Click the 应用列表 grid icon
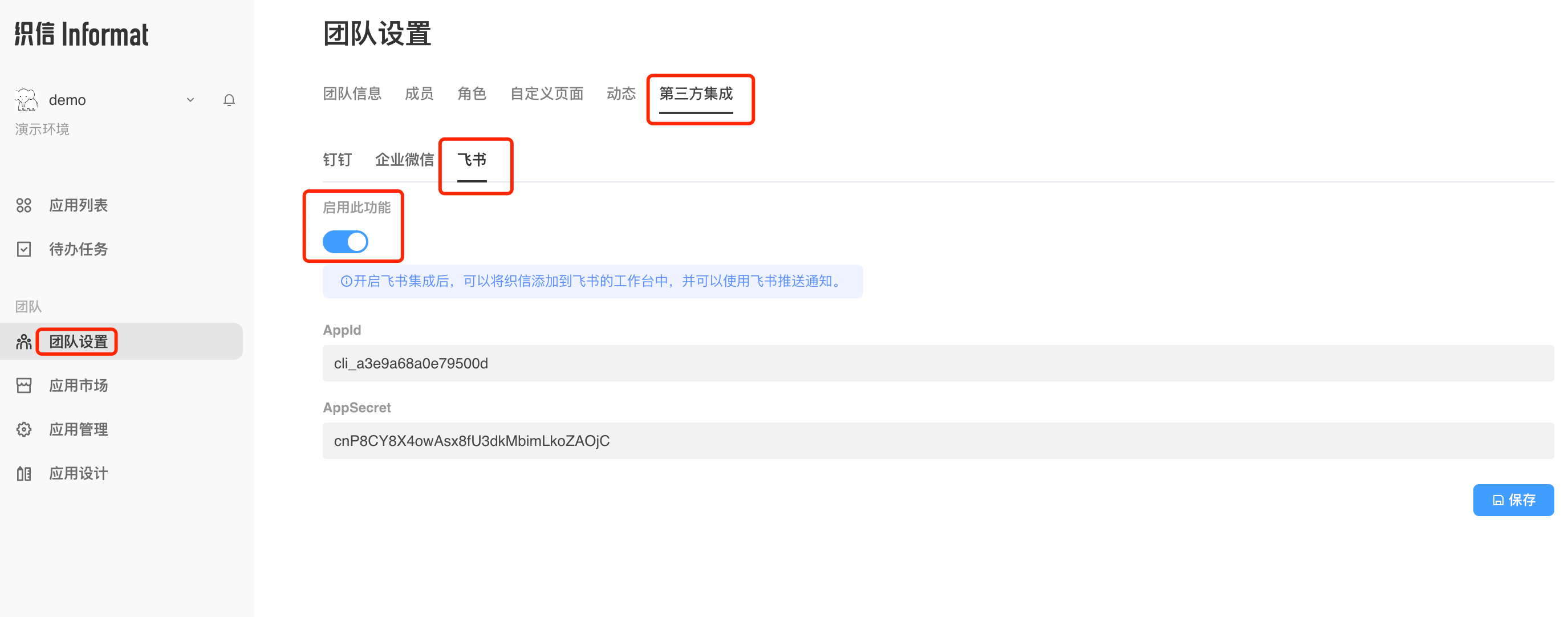Image resolution: width=1568 pixels, height=617 pixels. 24,206
